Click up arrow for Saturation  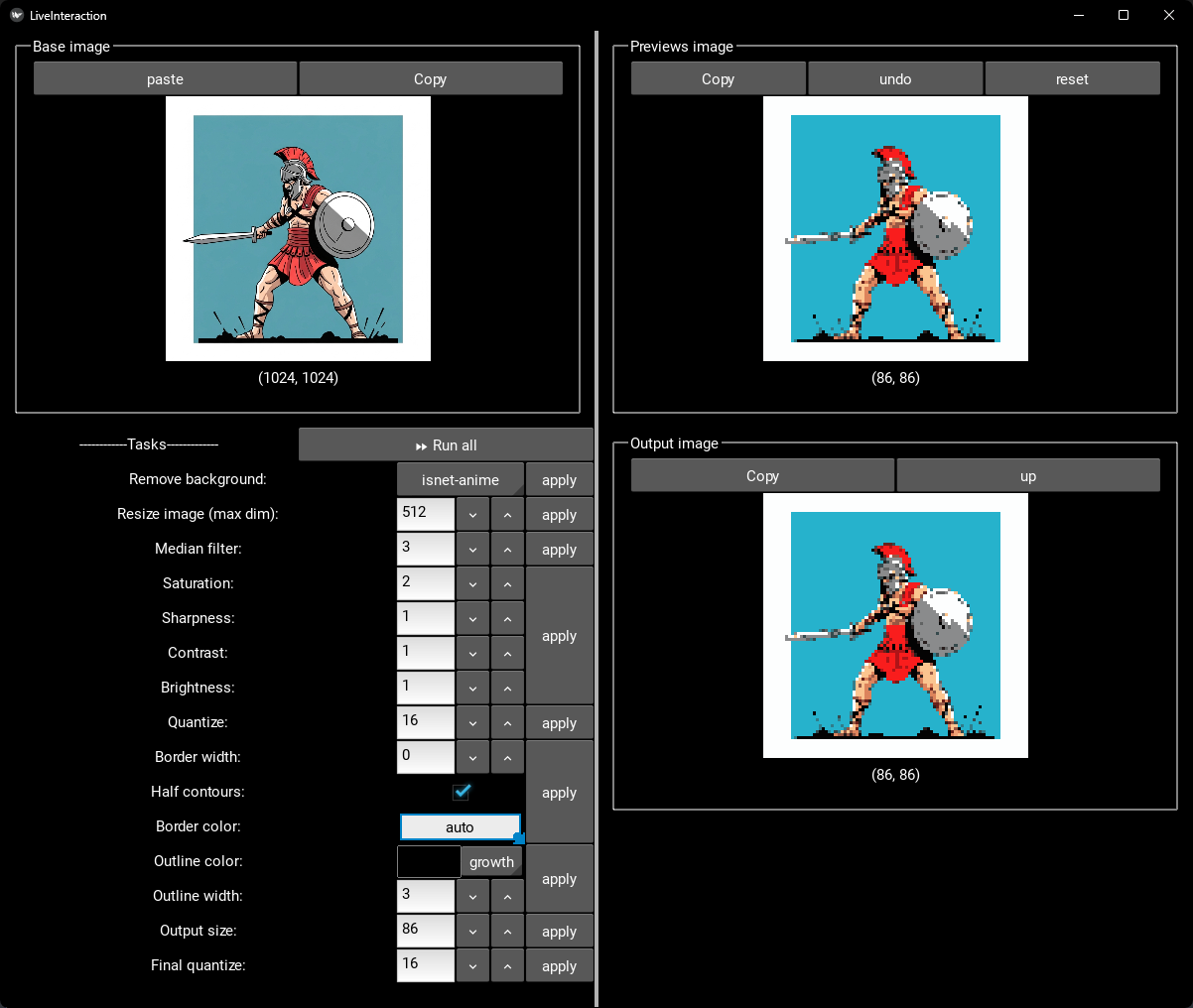[507, 584]
